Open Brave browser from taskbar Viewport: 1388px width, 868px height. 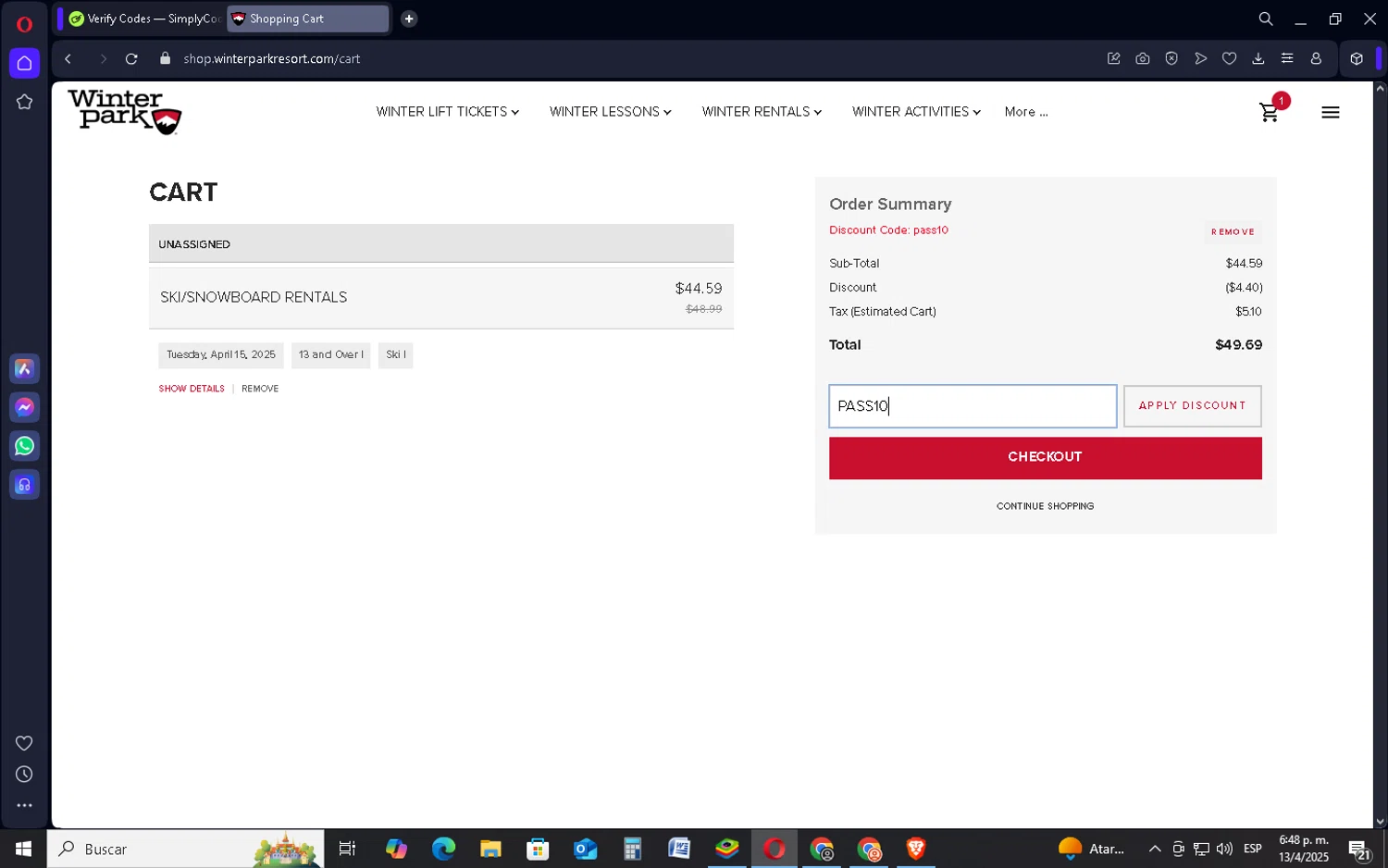pyautogui.click(x=916, y=849)
